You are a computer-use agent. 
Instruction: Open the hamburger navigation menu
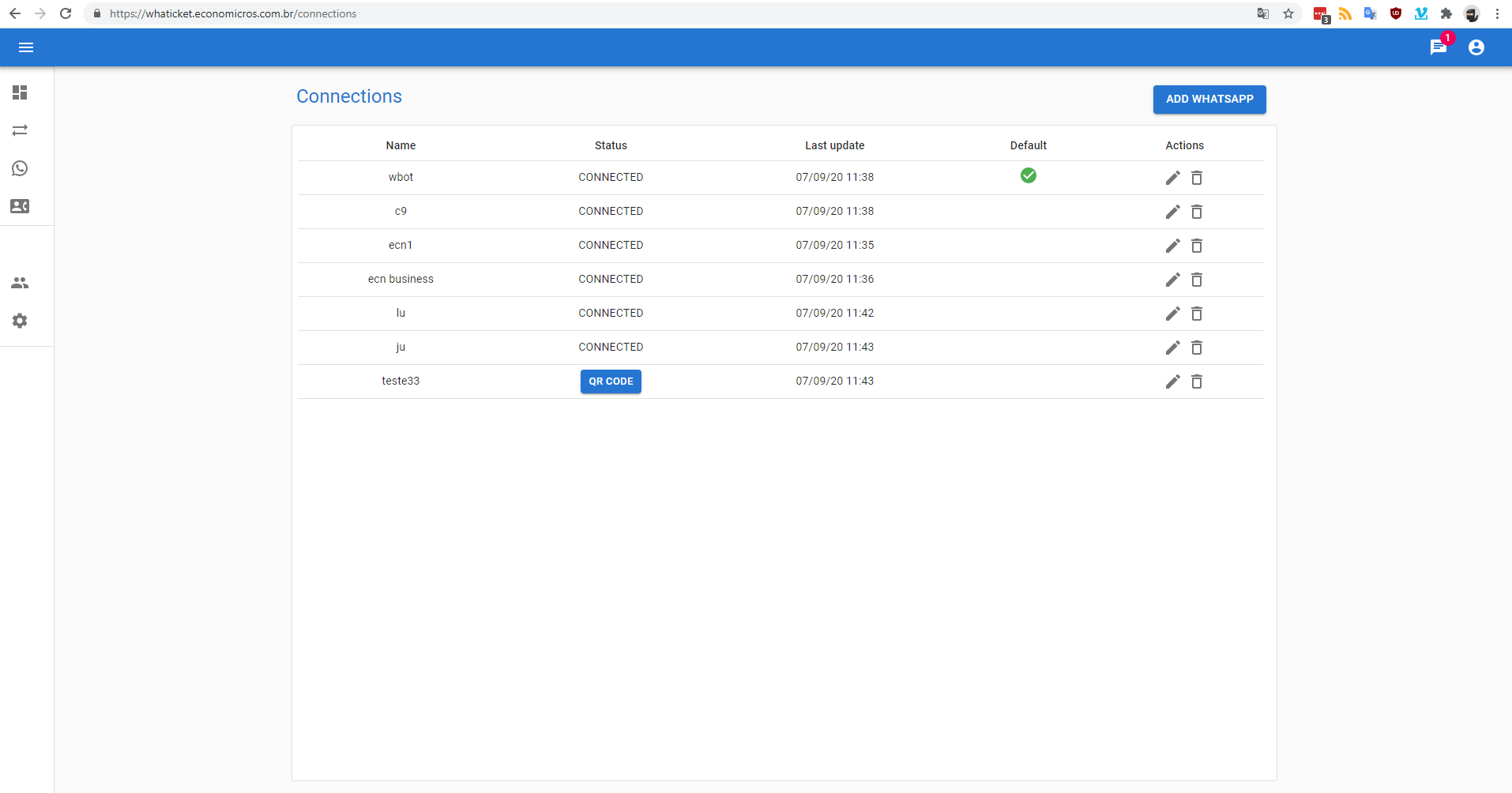(26, 47)
